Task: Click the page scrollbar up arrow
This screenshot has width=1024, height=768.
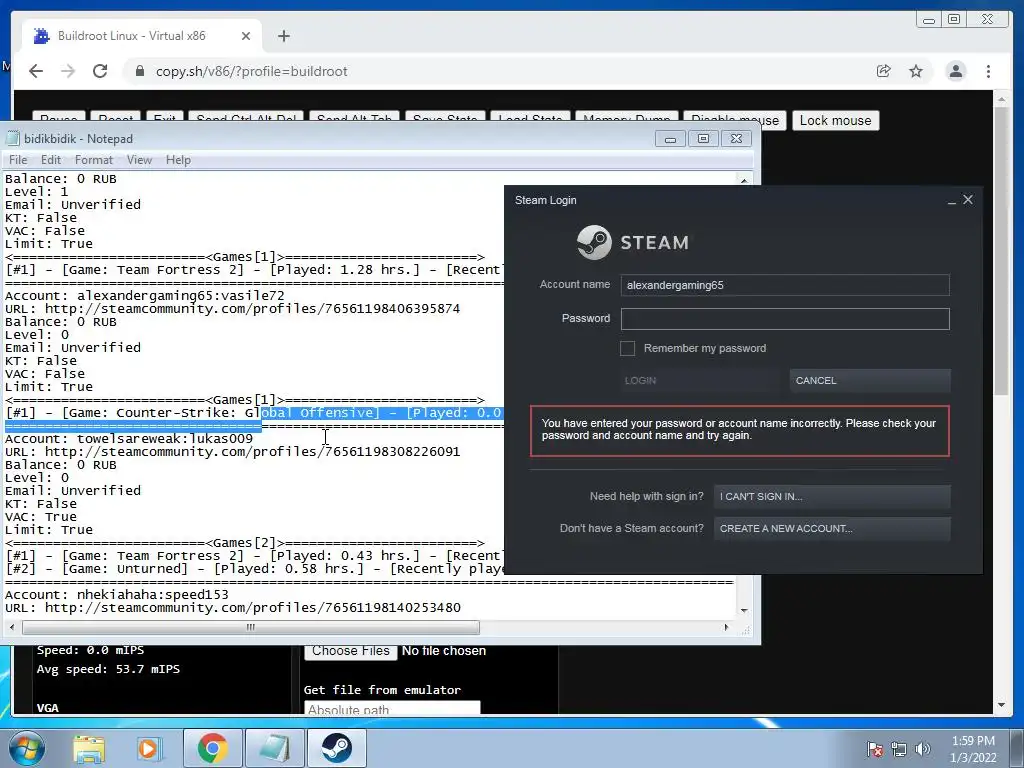Action: [x=1001, y=100]
